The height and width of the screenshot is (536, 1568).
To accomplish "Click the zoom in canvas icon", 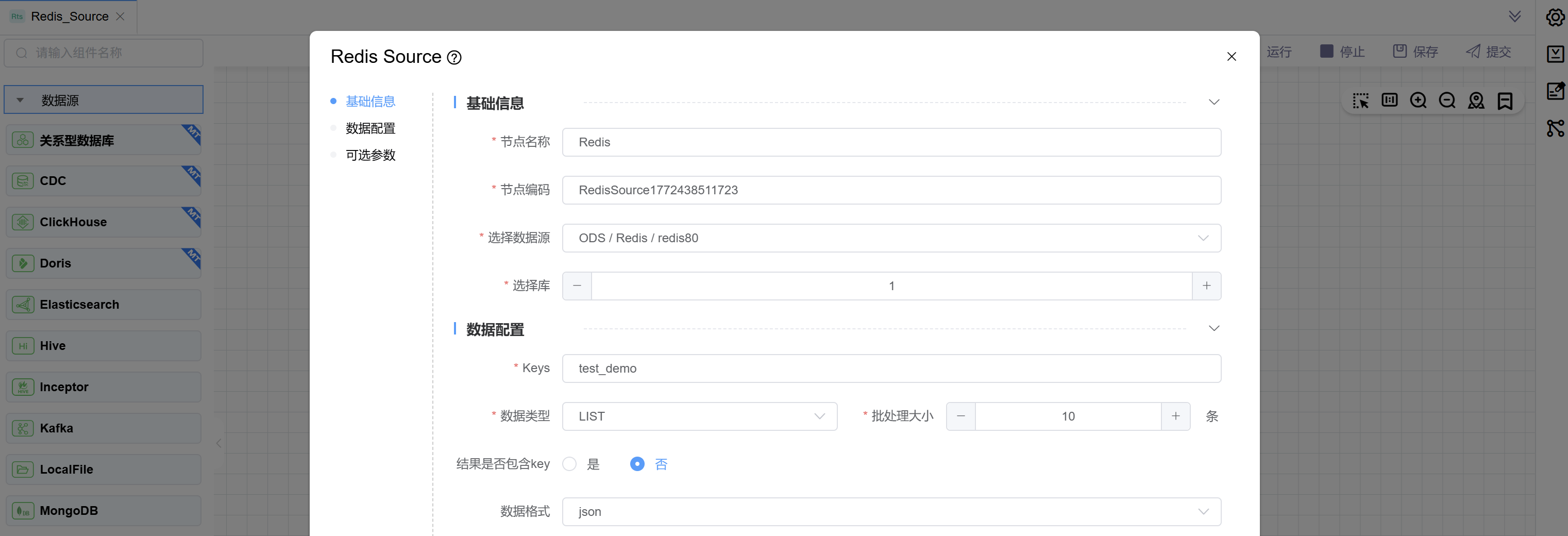I will 1418,100.
